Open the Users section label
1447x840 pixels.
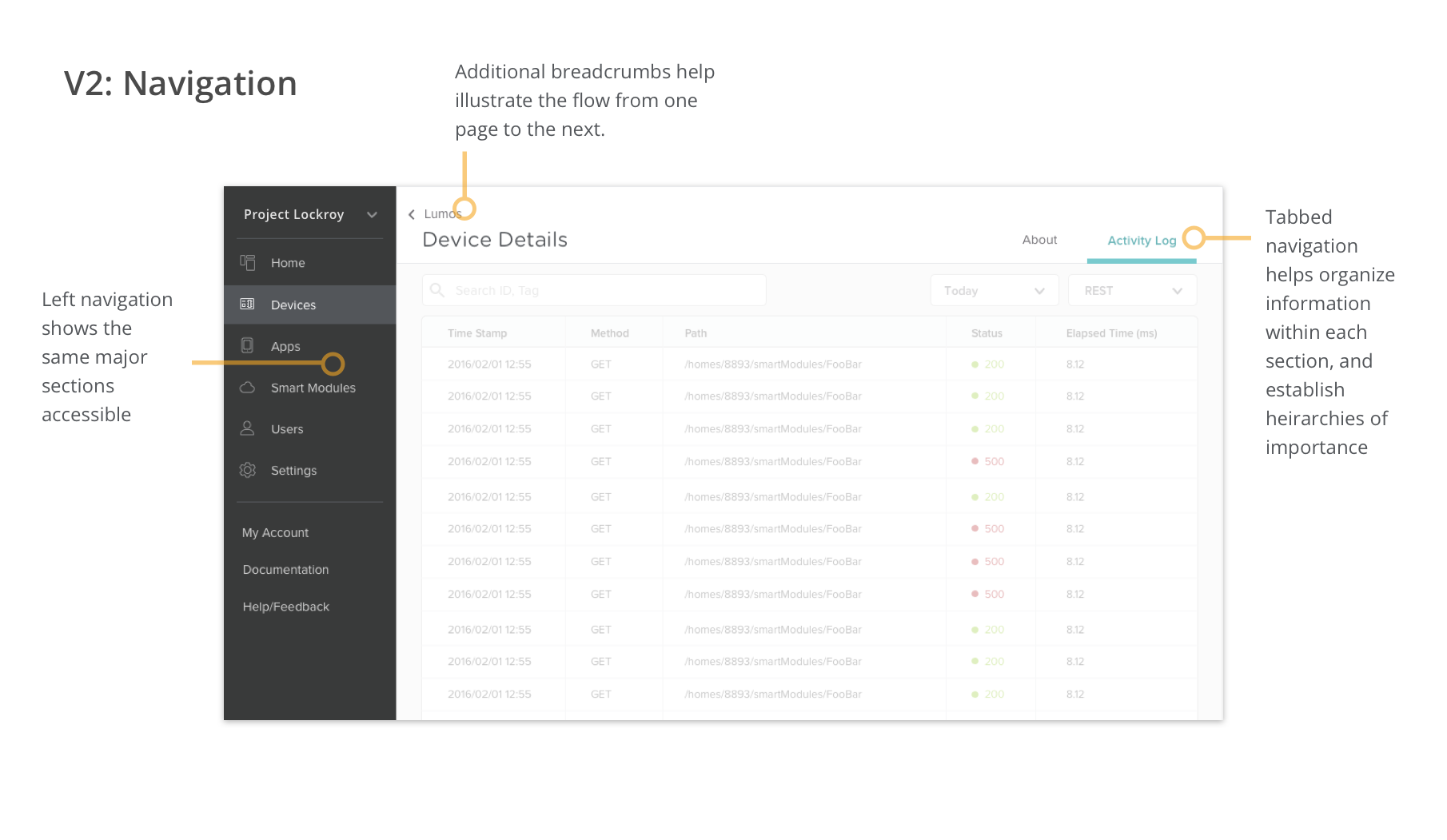pos(287,429)
